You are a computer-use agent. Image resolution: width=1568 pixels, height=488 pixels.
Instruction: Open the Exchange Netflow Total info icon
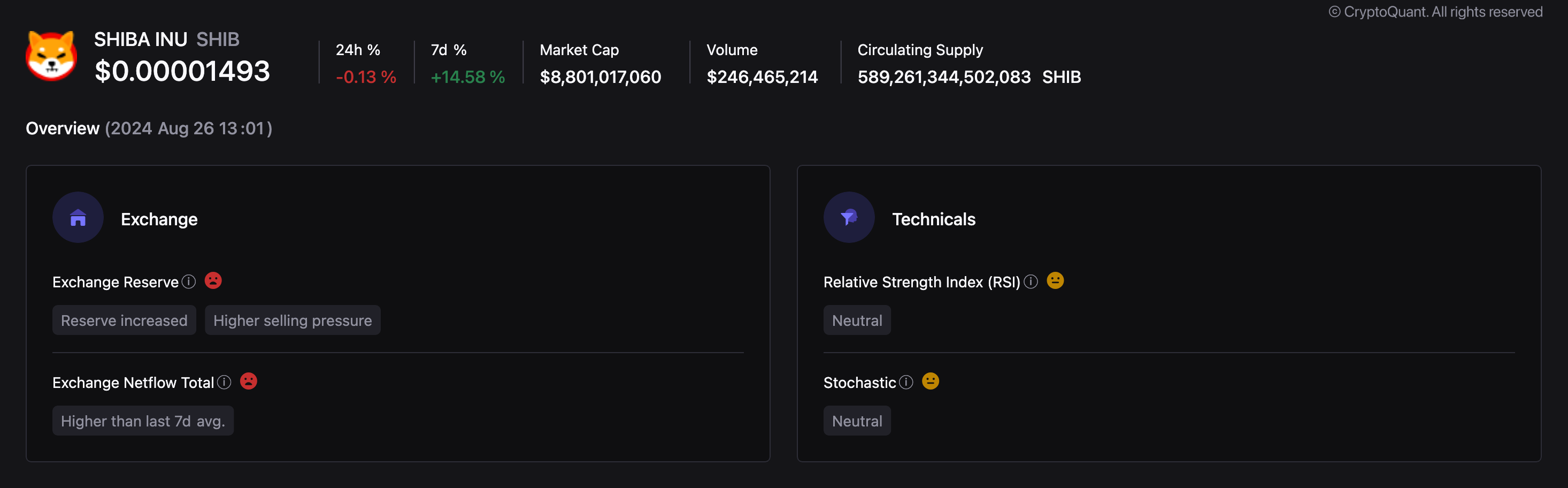click(224, 382)
